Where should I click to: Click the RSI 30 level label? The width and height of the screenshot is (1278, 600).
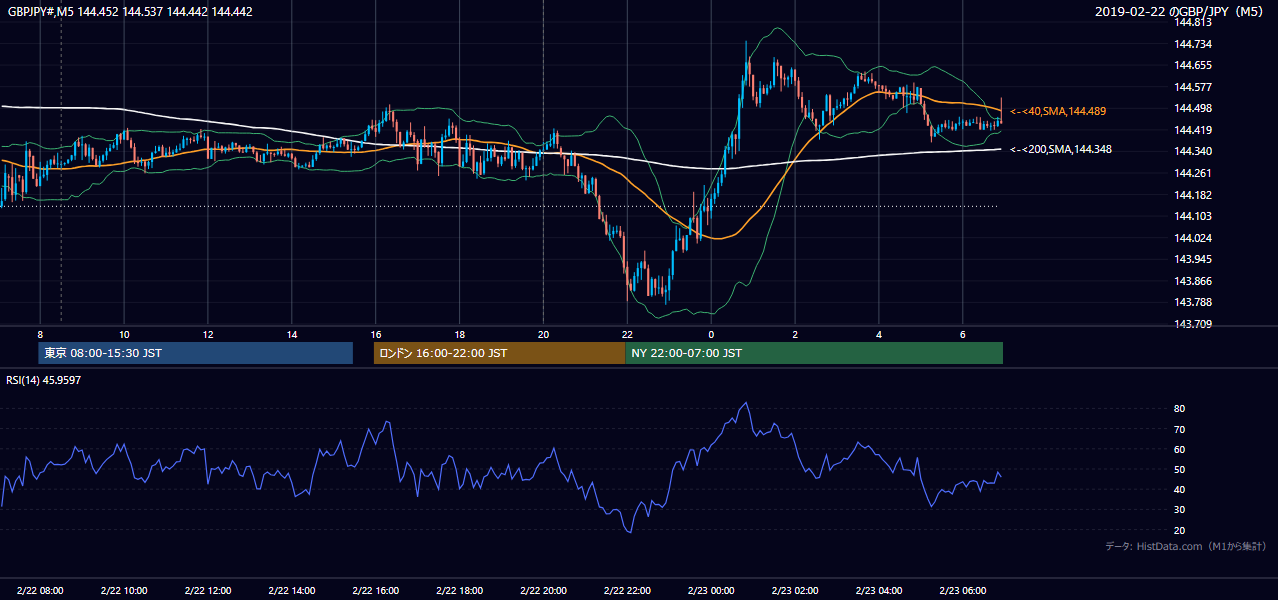coord(1179,509)
